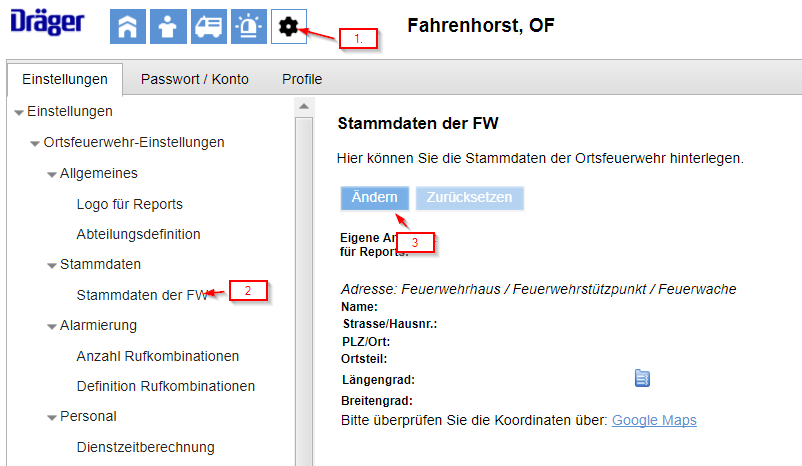This screenshot has height=466, width=802.
Task: Collapse the Alarmierung section
Action: (x=51, y=326)
